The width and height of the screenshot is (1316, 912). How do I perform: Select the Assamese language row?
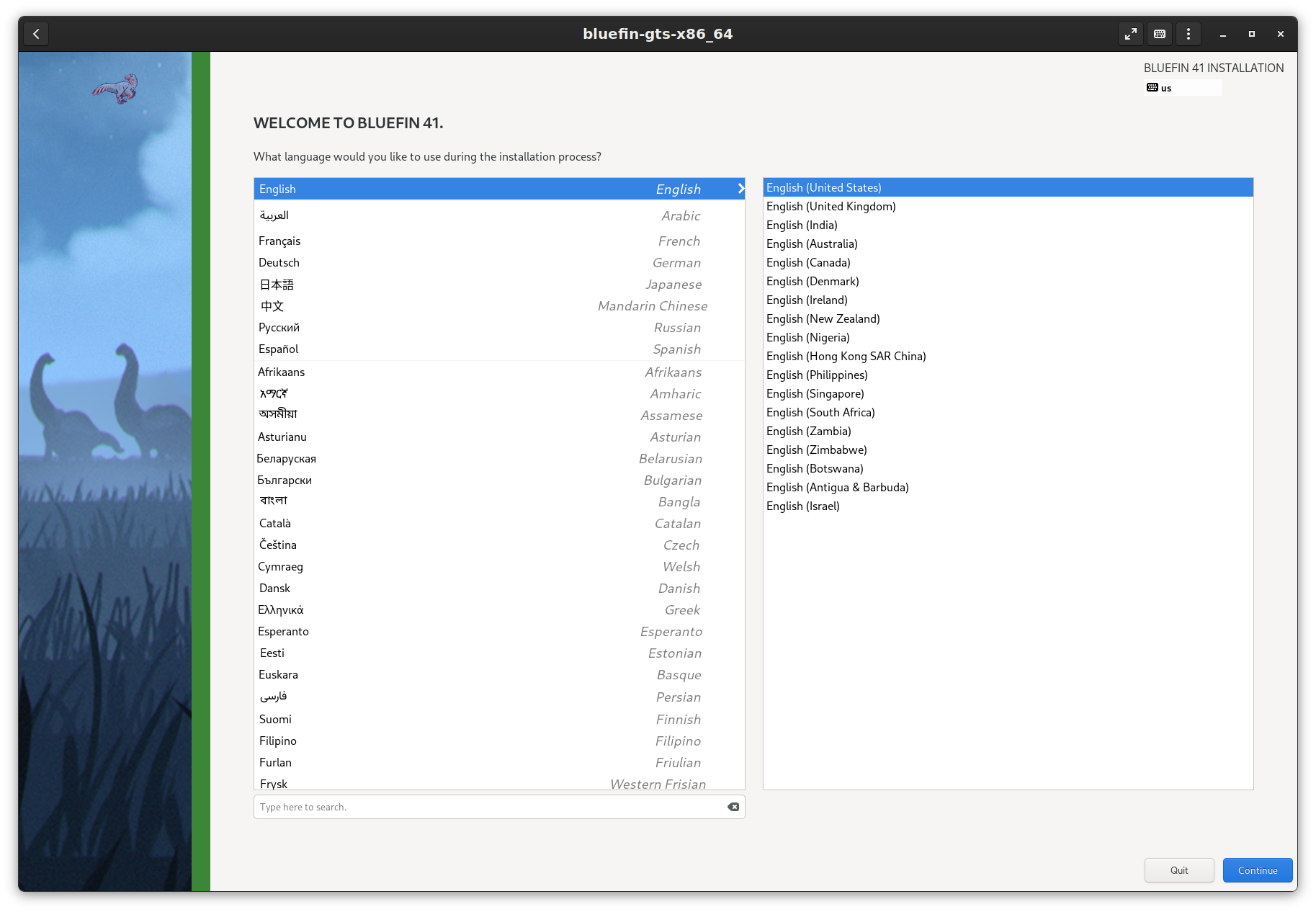coord(499,415)
